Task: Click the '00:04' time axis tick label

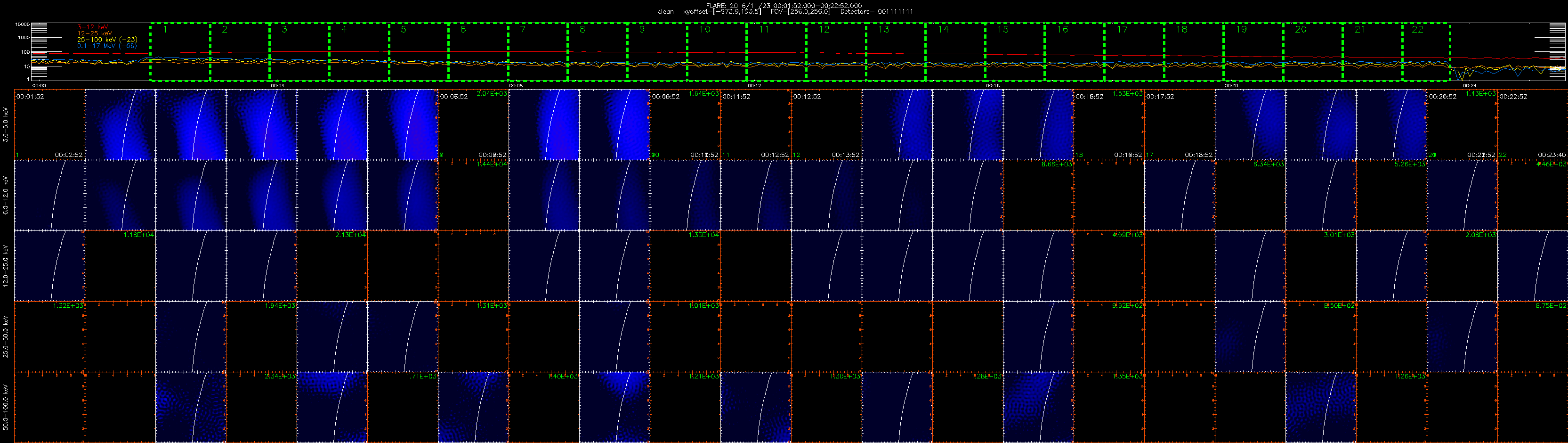Action: (277, 86)
